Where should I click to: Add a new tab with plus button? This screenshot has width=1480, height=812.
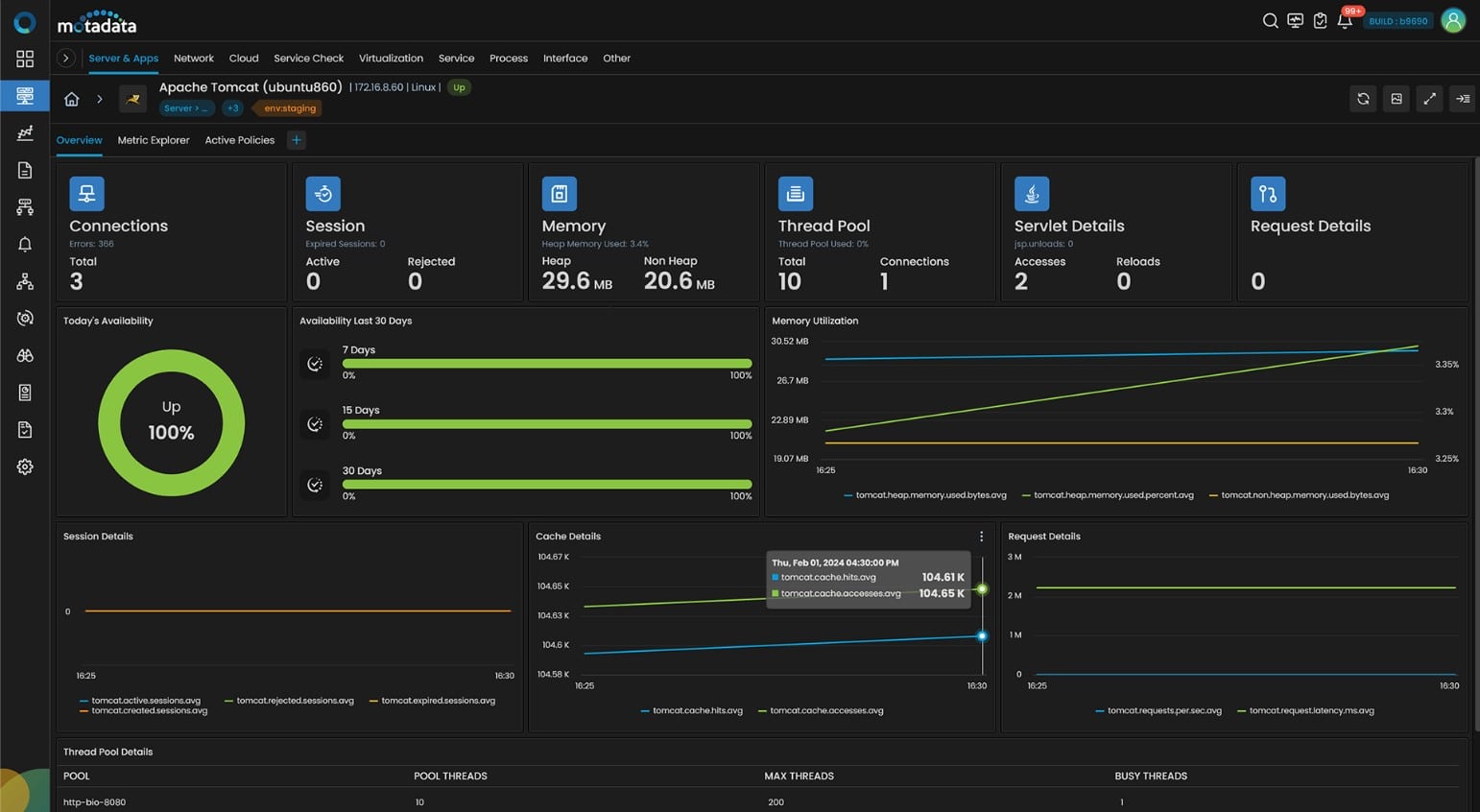[x=297, y=140]
